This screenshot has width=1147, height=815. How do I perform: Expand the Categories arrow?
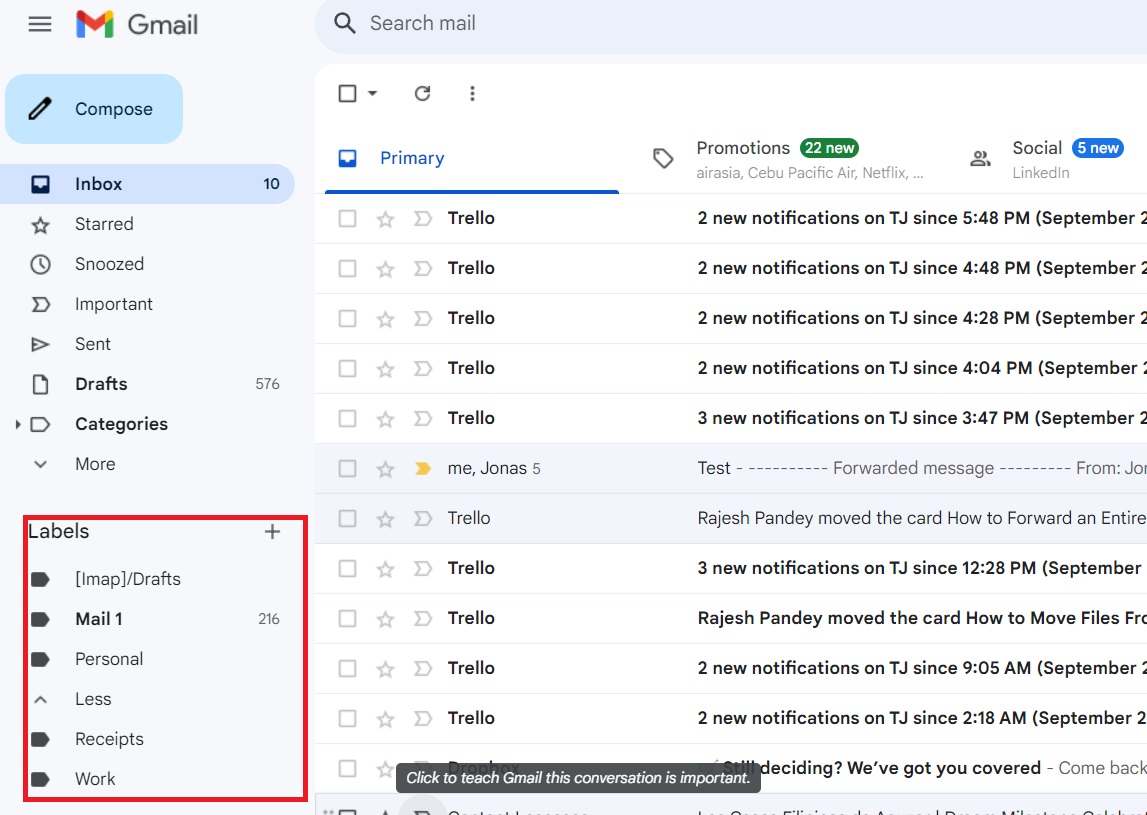click(x=18, y=424)
